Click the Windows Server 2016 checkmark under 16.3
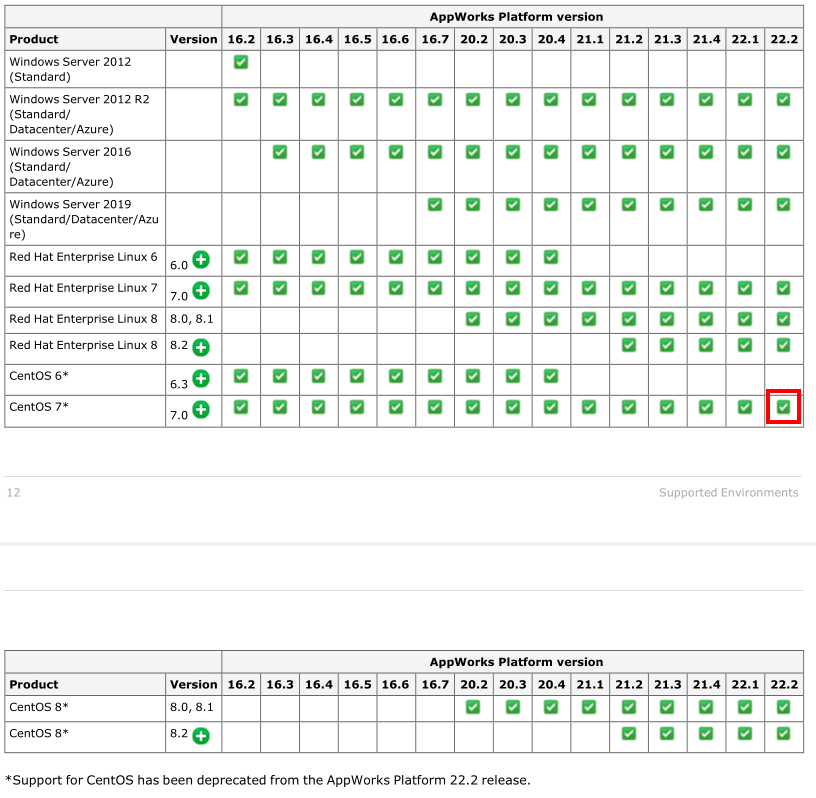 (x=280, y=152)
